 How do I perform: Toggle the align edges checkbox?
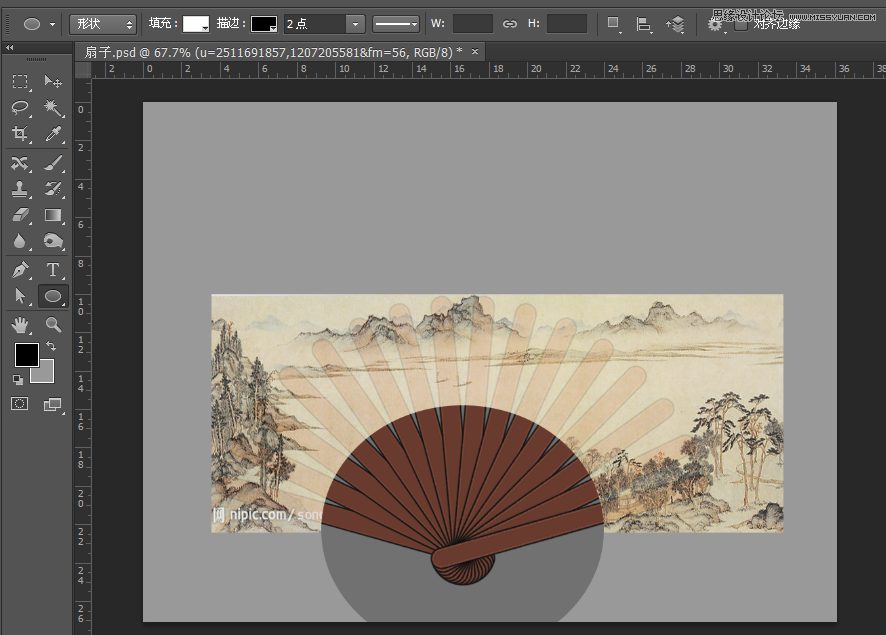(741, 24)
